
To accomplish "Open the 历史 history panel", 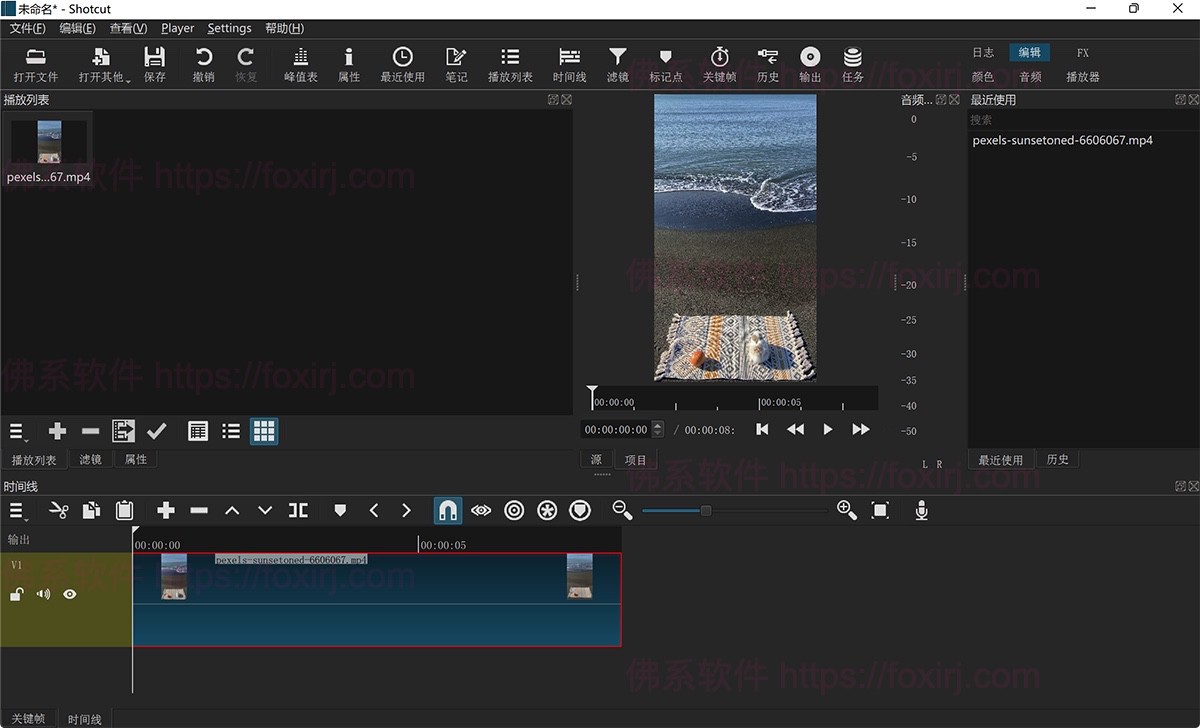I will [x=767, y=65].
